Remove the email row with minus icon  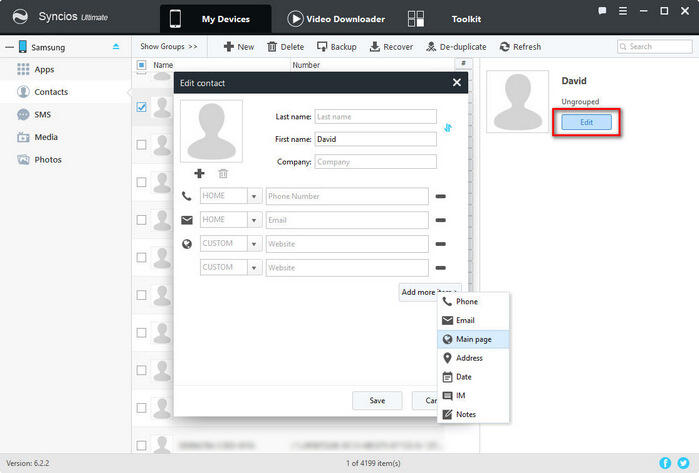440,220
